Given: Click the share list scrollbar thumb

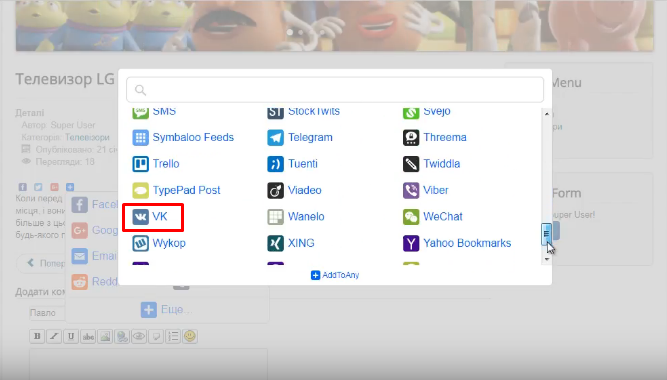Looking at the screenshot, I should 546,234.
